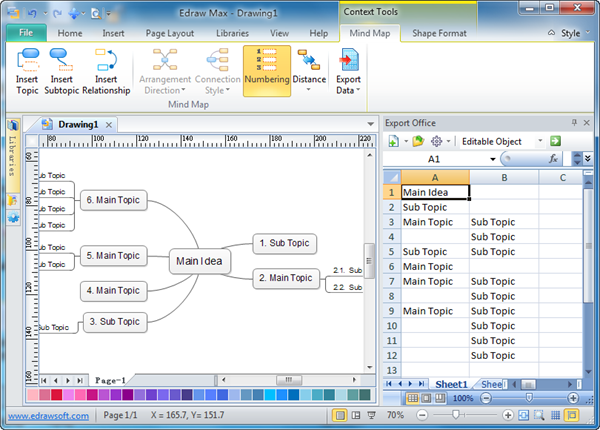Click the green arrow in Export Office toolbar

click(555, 141)
